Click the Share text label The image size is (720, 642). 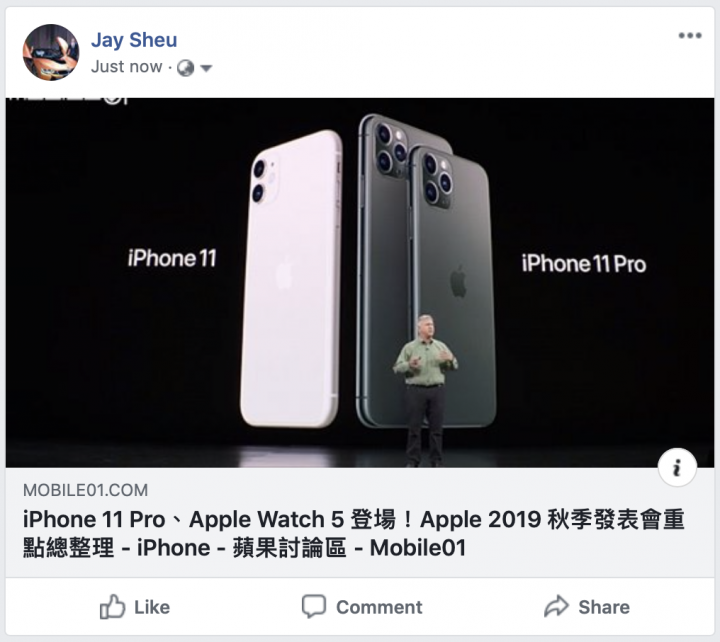coord(604,607)
